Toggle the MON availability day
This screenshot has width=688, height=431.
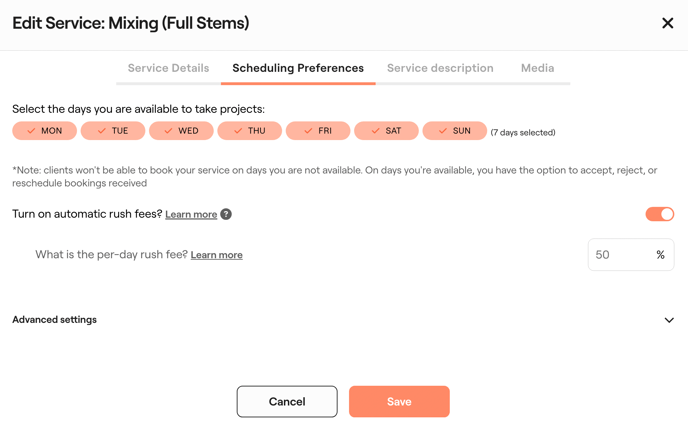[x=45, y=131]
